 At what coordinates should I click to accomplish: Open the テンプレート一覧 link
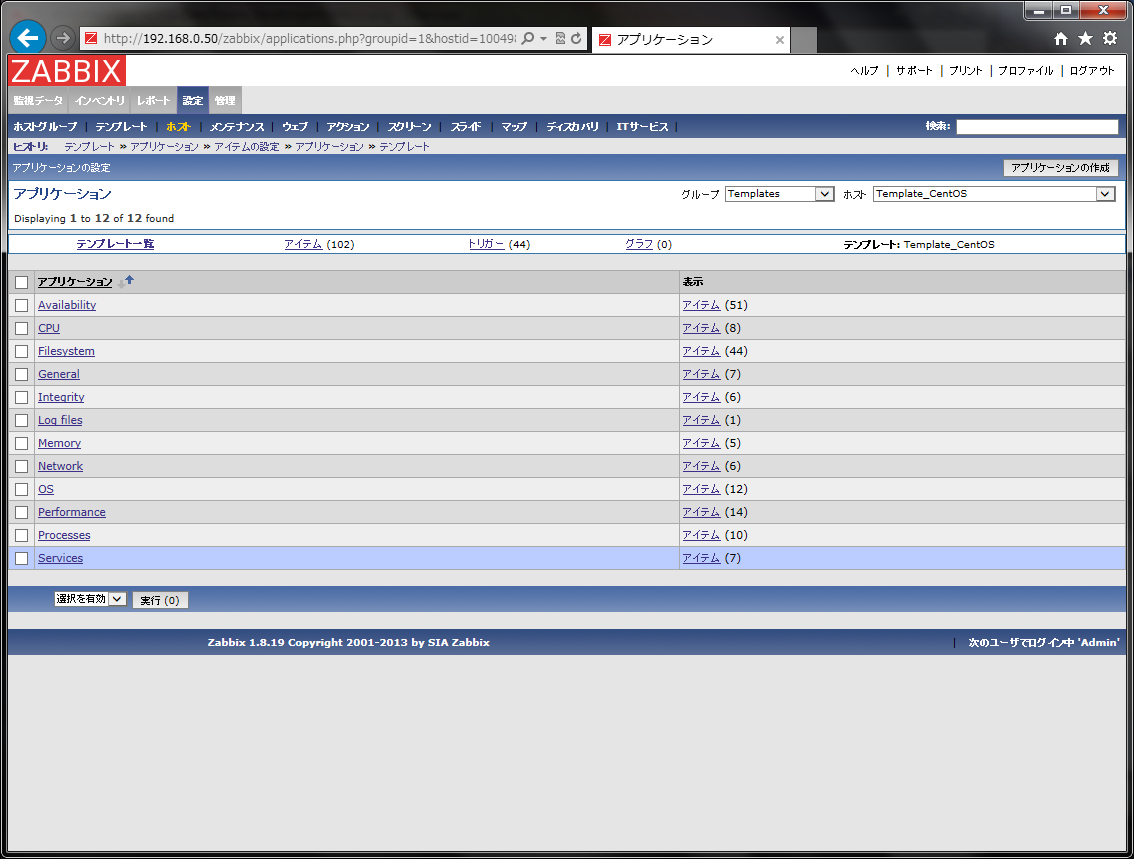tap(115, 244)
